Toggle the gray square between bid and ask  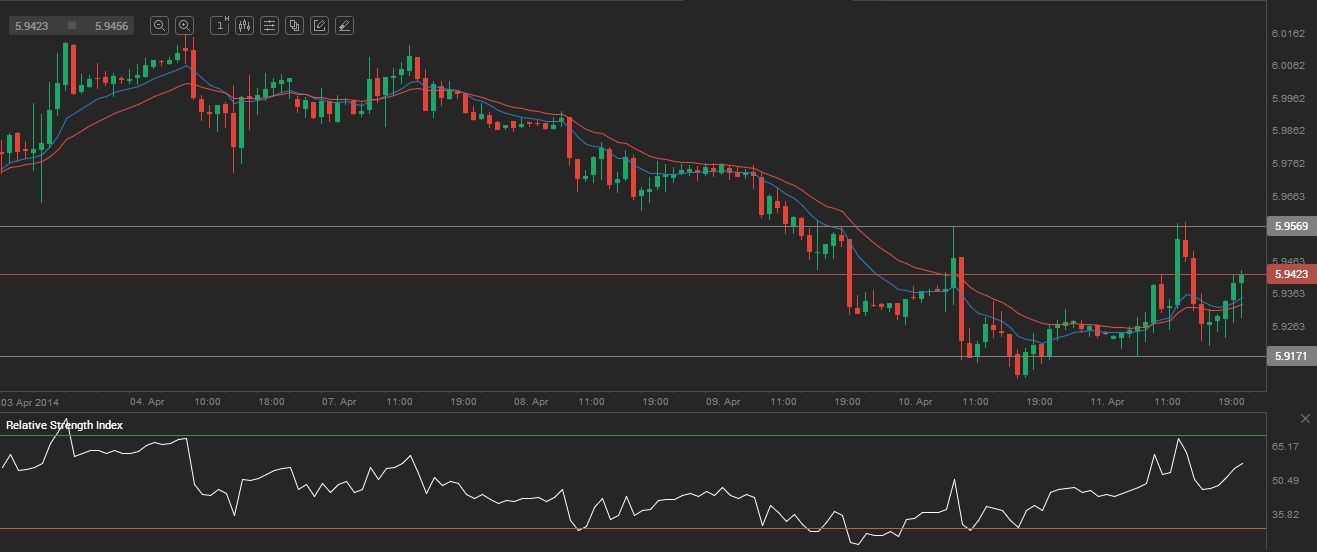click(72, 26)
